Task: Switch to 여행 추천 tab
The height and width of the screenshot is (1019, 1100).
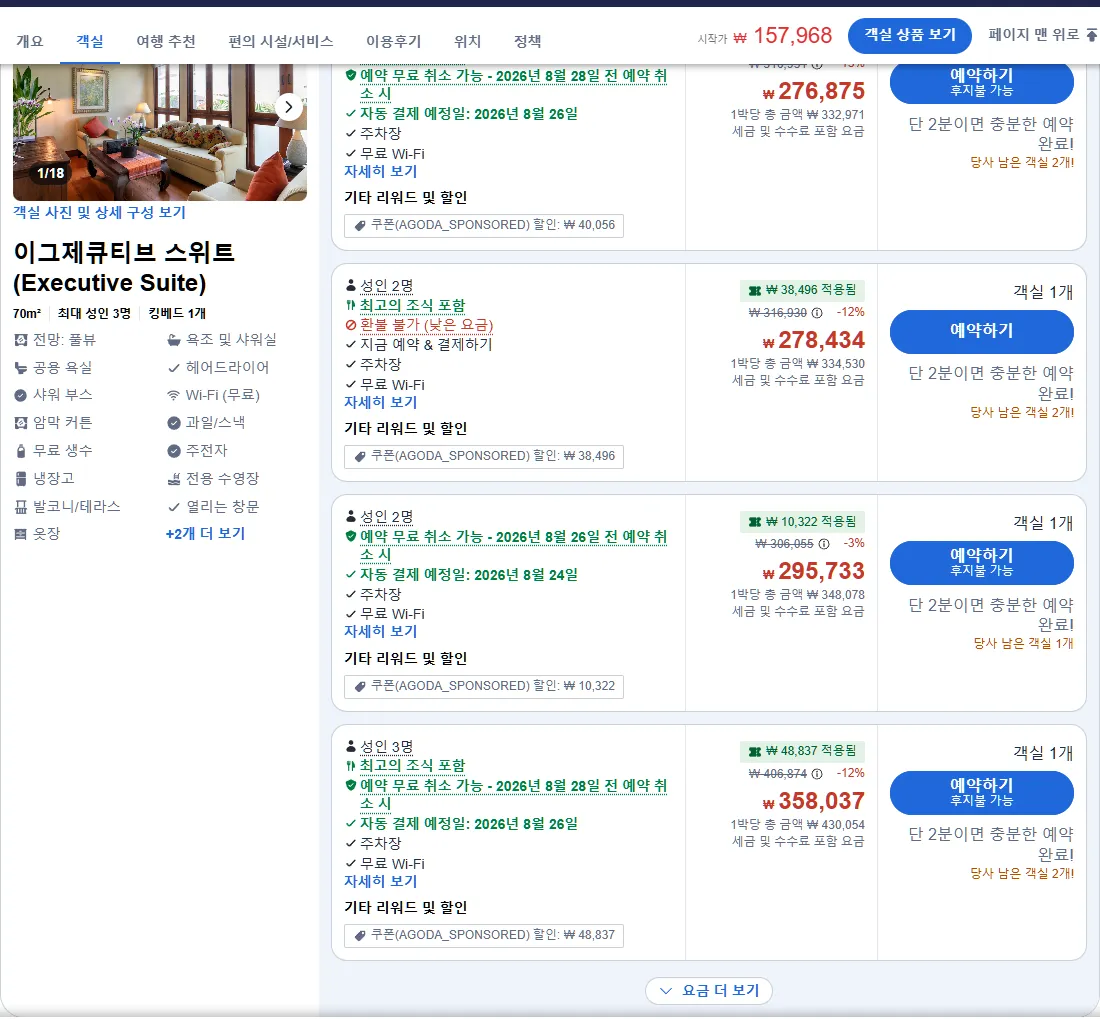Action: [x=166, y=41]
